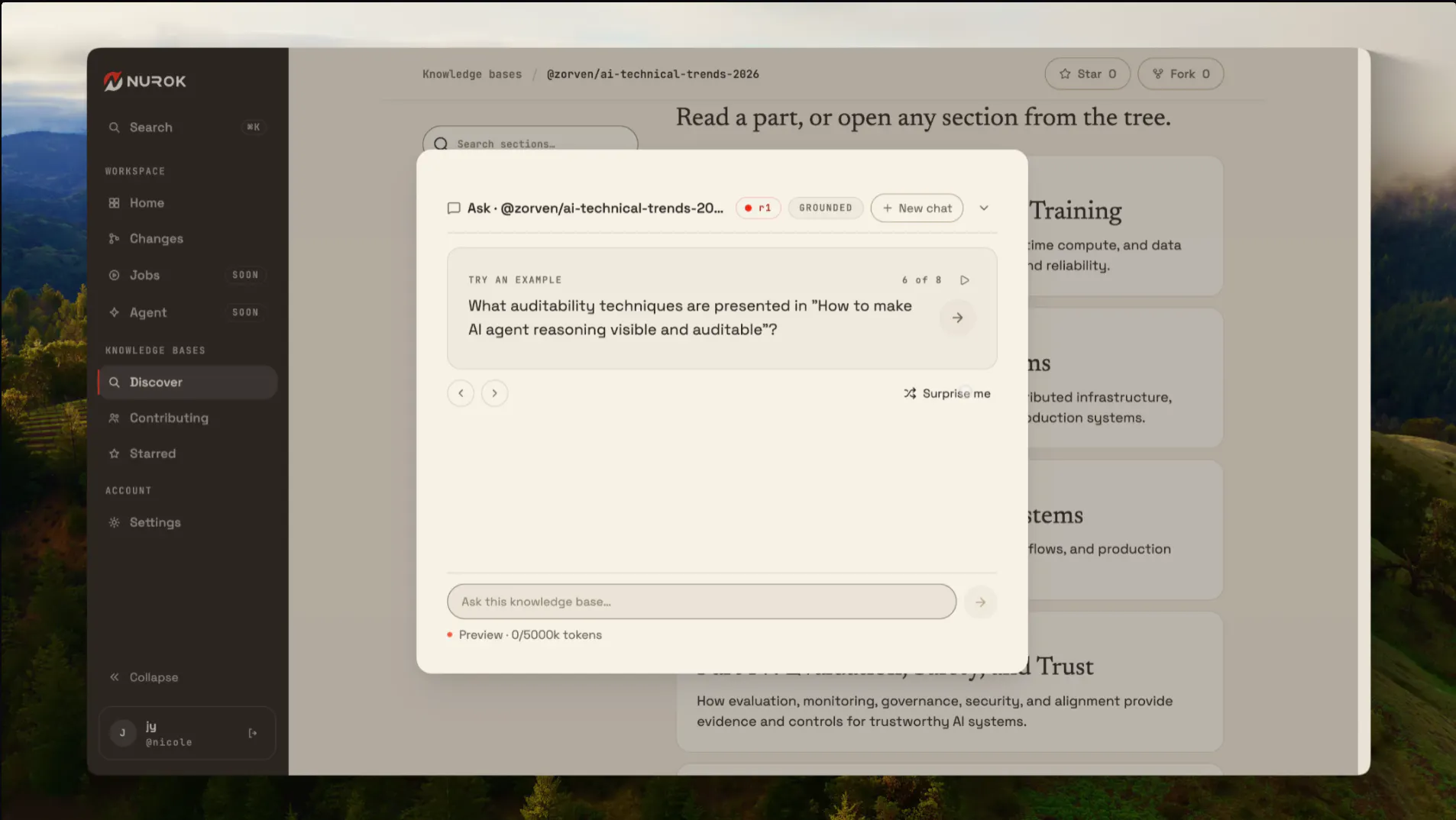Click the J avatar for user jy
This screenshot has height=820, width=1456.
(122, 734)
